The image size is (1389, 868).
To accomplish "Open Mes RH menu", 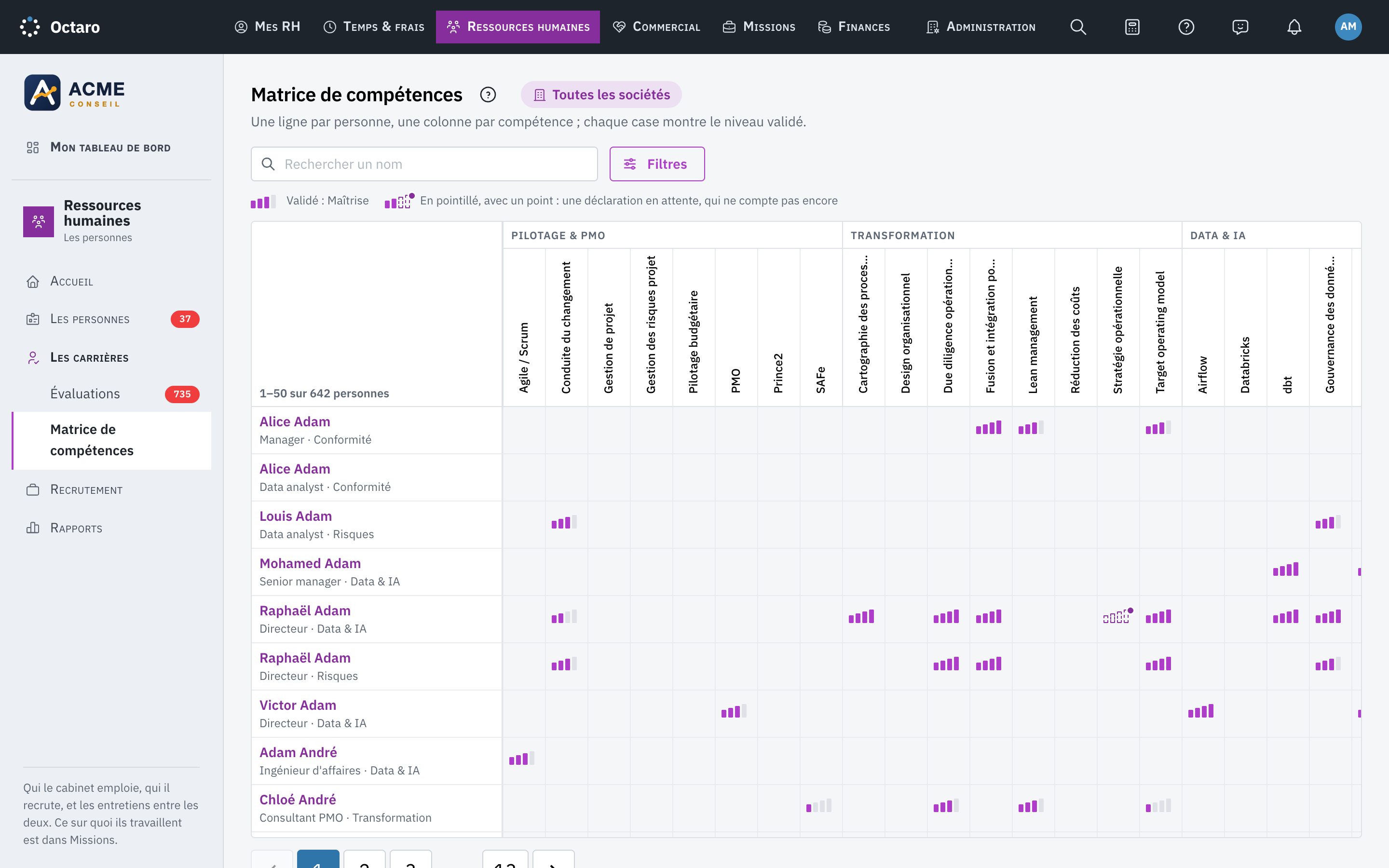I will point(268,27).
